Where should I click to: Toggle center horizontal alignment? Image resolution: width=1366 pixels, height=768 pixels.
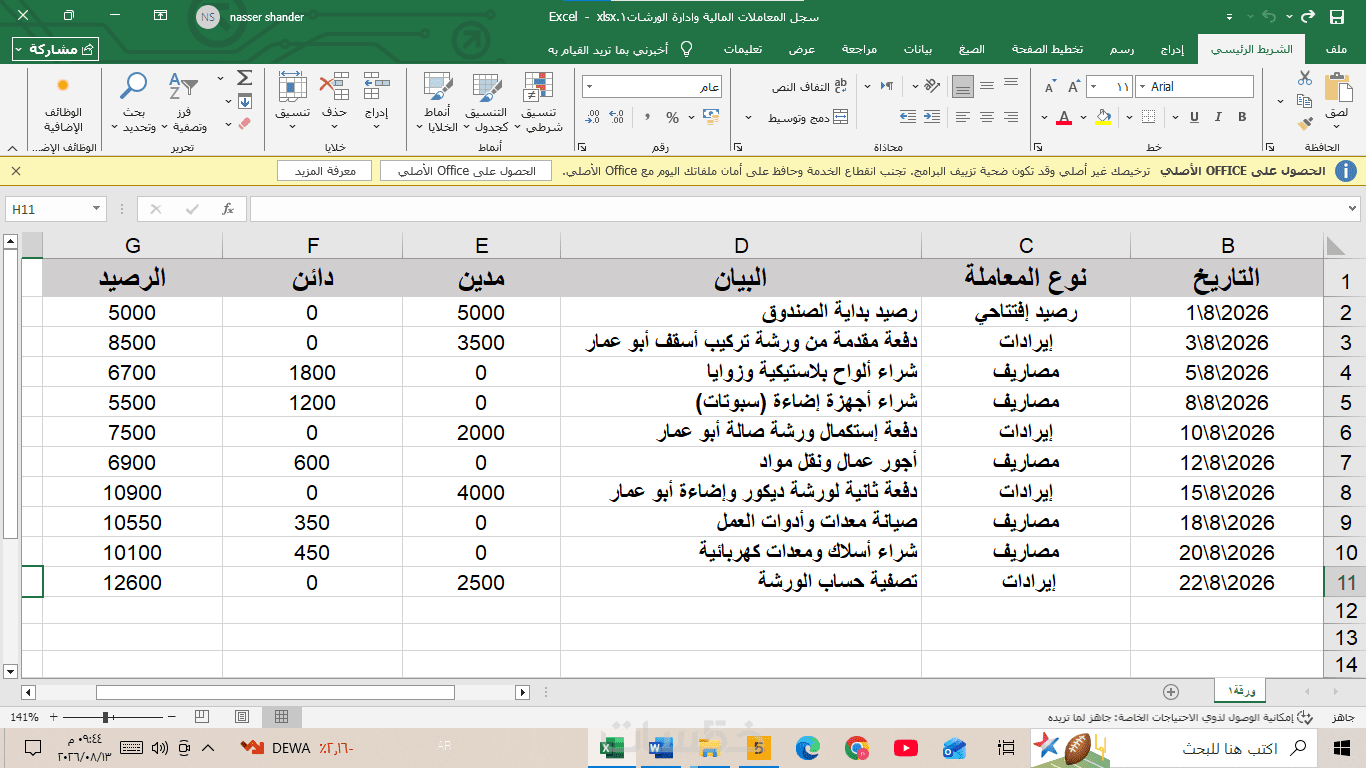[987, 117]
